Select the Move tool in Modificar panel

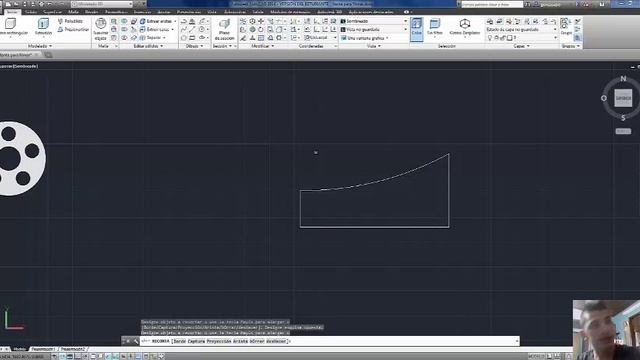[261, 21]
